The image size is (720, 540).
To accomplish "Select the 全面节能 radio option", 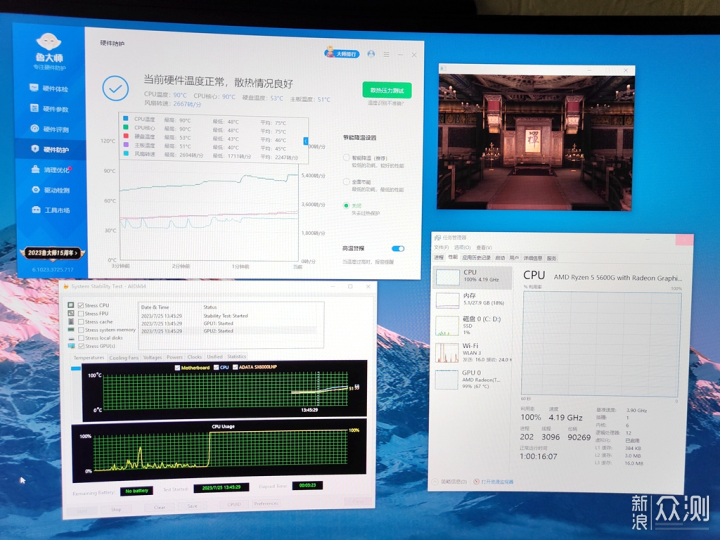I will pyautogui.click(x=346, y=182).
